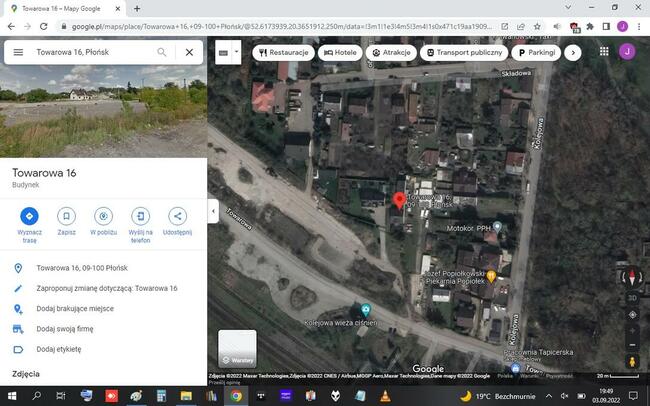This screenshot has height=406, width=650.
Task: Reset map orientation with the compass
Action: [x=632, y=277]
